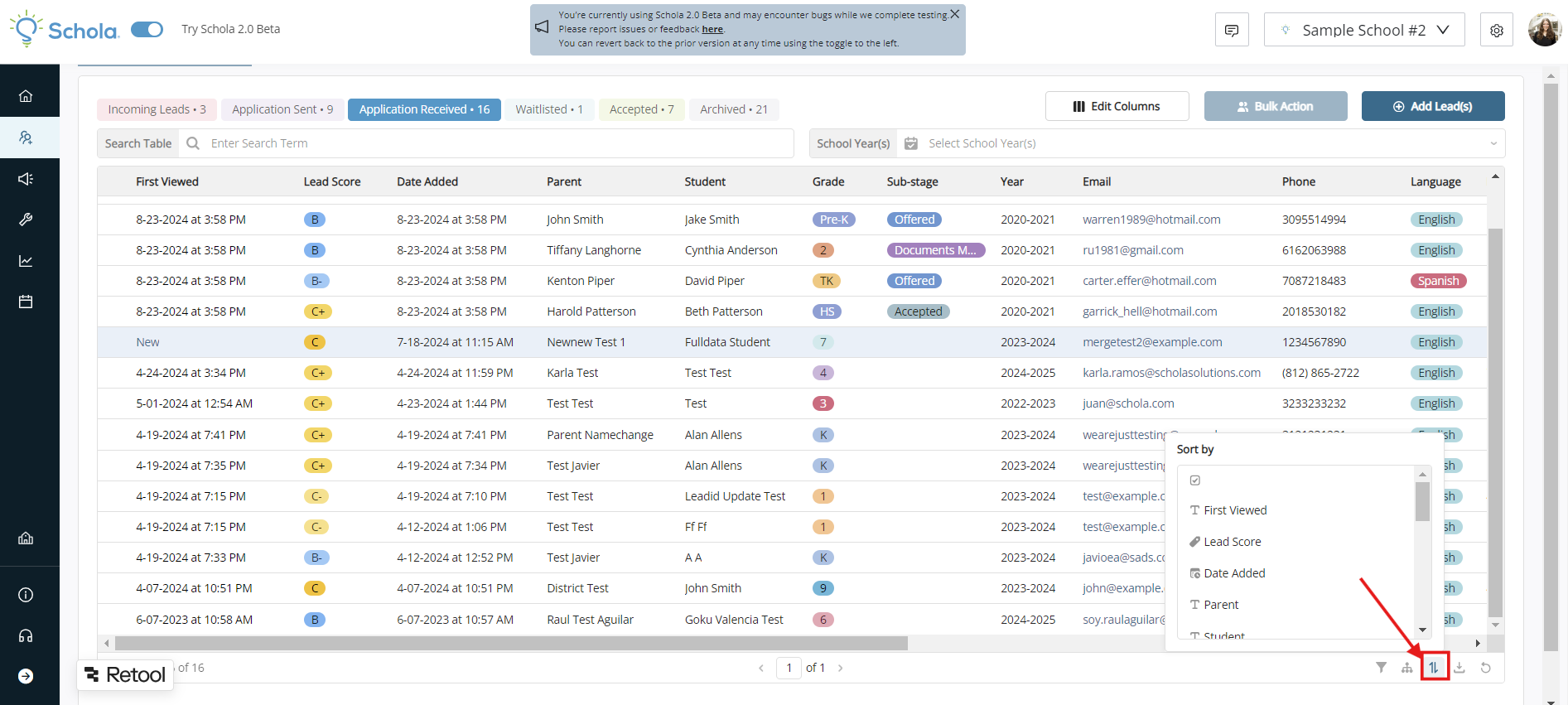Click the Schola logo

pos(65,29)
